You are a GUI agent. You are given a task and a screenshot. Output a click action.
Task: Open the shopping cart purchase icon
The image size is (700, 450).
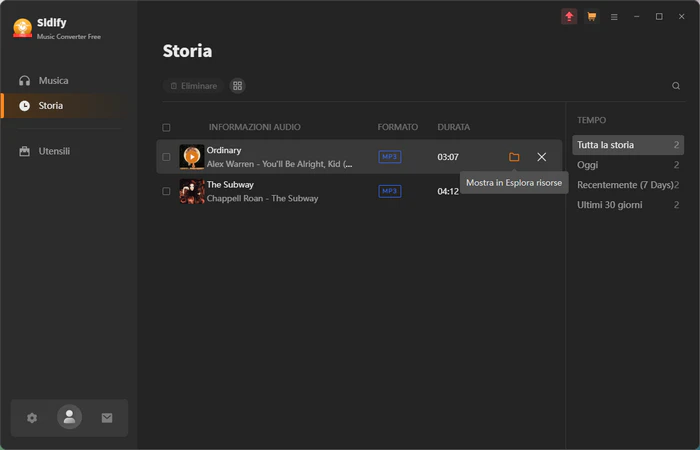coord(592,17)
